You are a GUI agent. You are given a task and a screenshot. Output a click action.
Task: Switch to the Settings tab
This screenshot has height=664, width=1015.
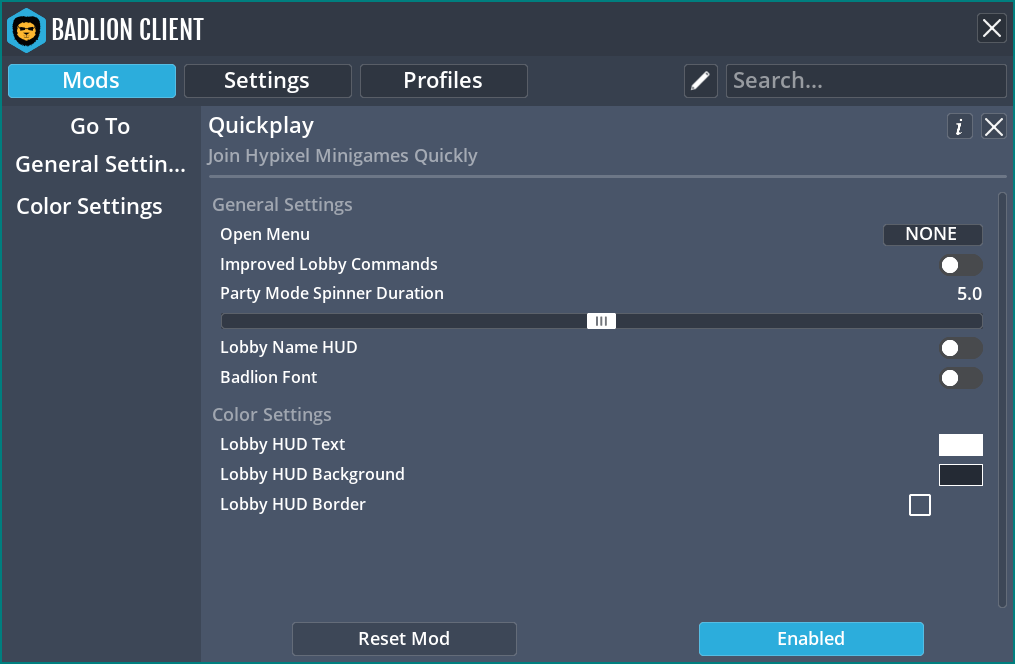point(267,80)
